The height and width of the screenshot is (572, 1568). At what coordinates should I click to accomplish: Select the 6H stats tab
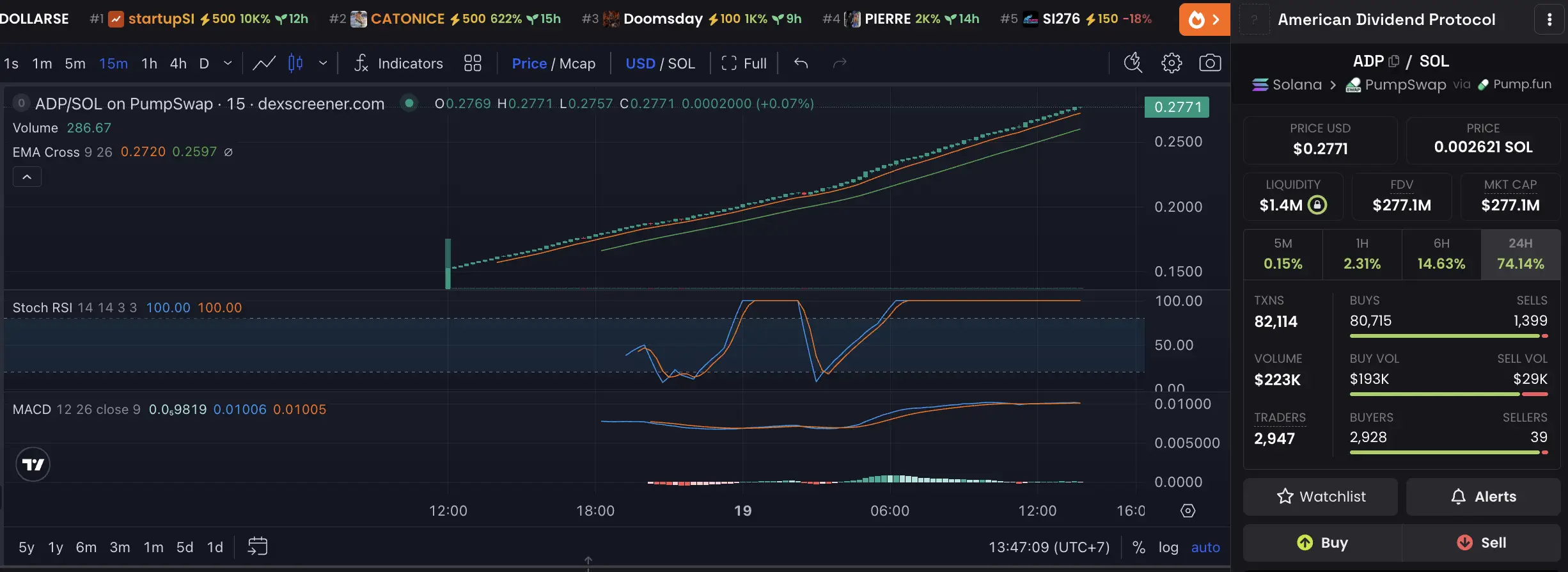1441,255
